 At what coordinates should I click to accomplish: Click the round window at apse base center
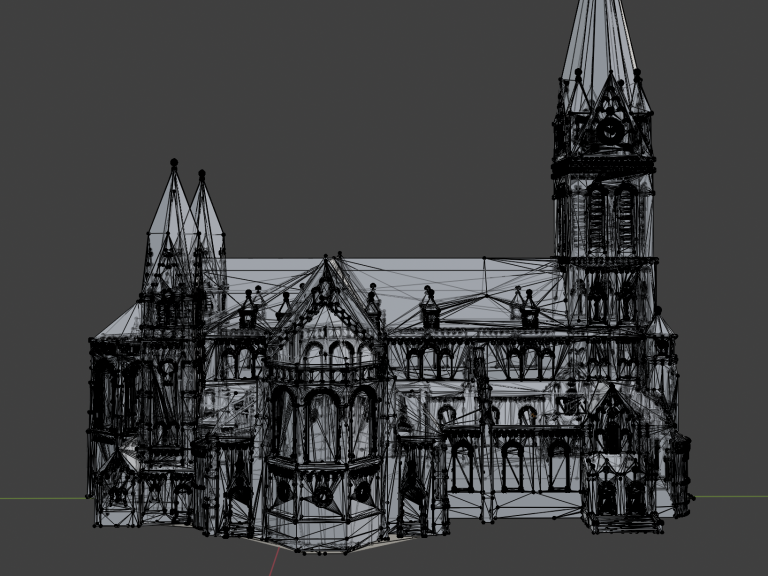pos(323,493)
